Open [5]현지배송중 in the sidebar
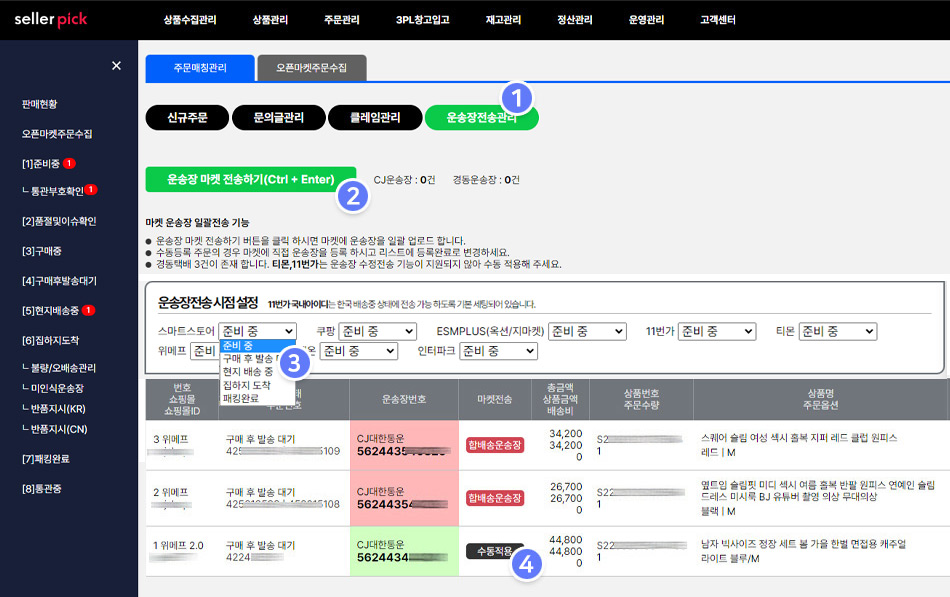Image resolution: width=950 pixels, height=597 pixels. pos(50,310)
